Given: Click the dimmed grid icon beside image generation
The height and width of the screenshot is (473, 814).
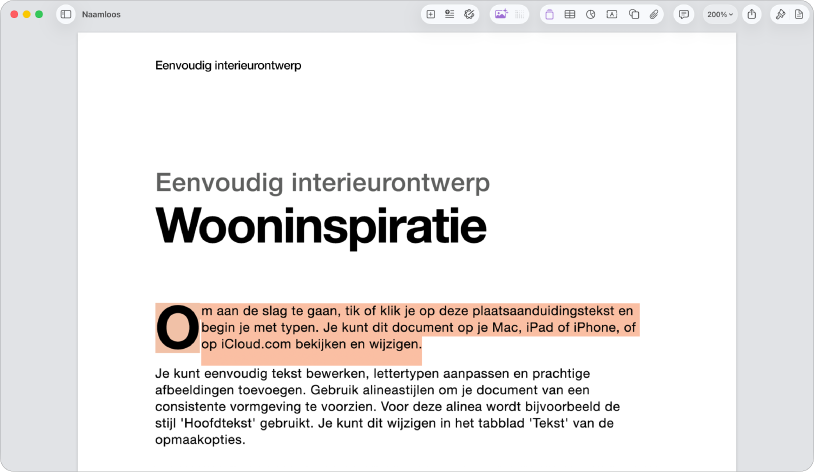Looking at the screenshot, I should coord(520,15).
